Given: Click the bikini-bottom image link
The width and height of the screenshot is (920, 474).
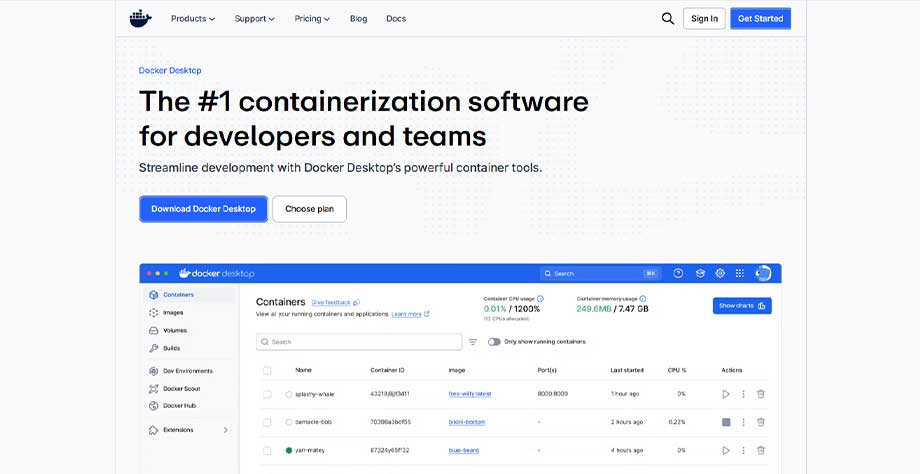Looking at the screenshot, I should (467, 422).
